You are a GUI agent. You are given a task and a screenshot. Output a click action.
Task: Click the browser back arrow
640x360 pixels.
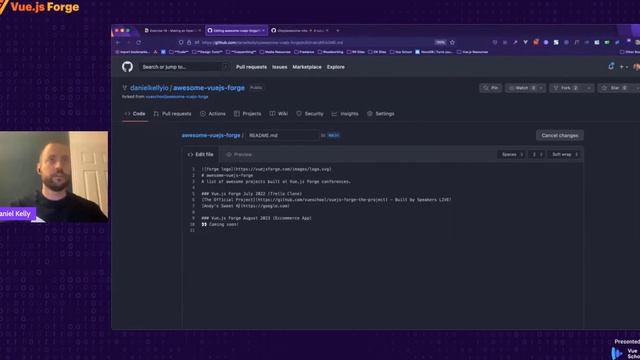(x=118, y=42)
